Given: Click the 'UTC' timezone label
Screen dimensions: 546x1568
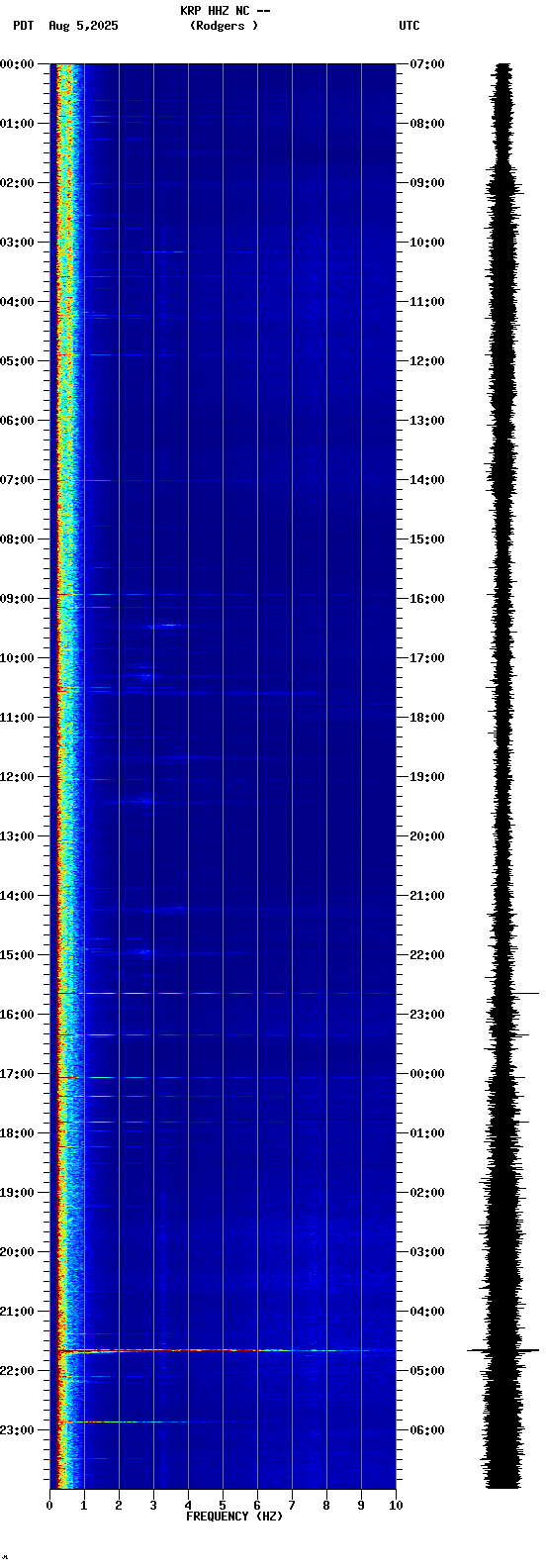Looking at the screenshot, I should pos(409,26).
